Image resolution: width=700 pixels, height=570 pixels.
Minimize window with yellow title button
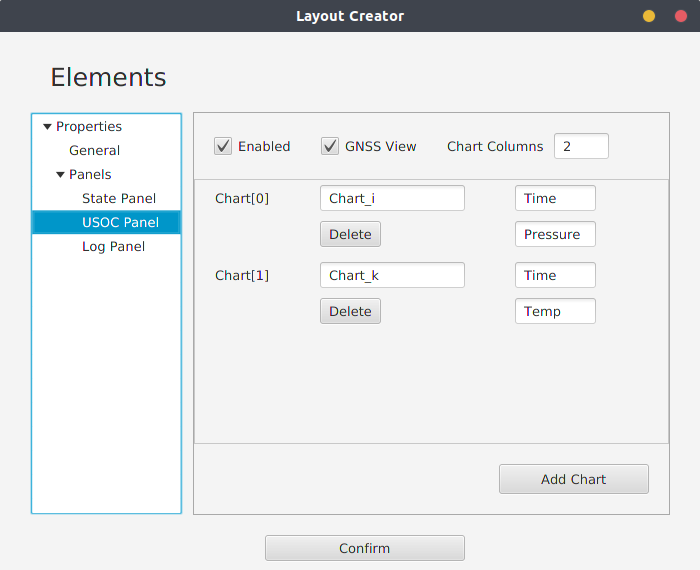(649, 16)
